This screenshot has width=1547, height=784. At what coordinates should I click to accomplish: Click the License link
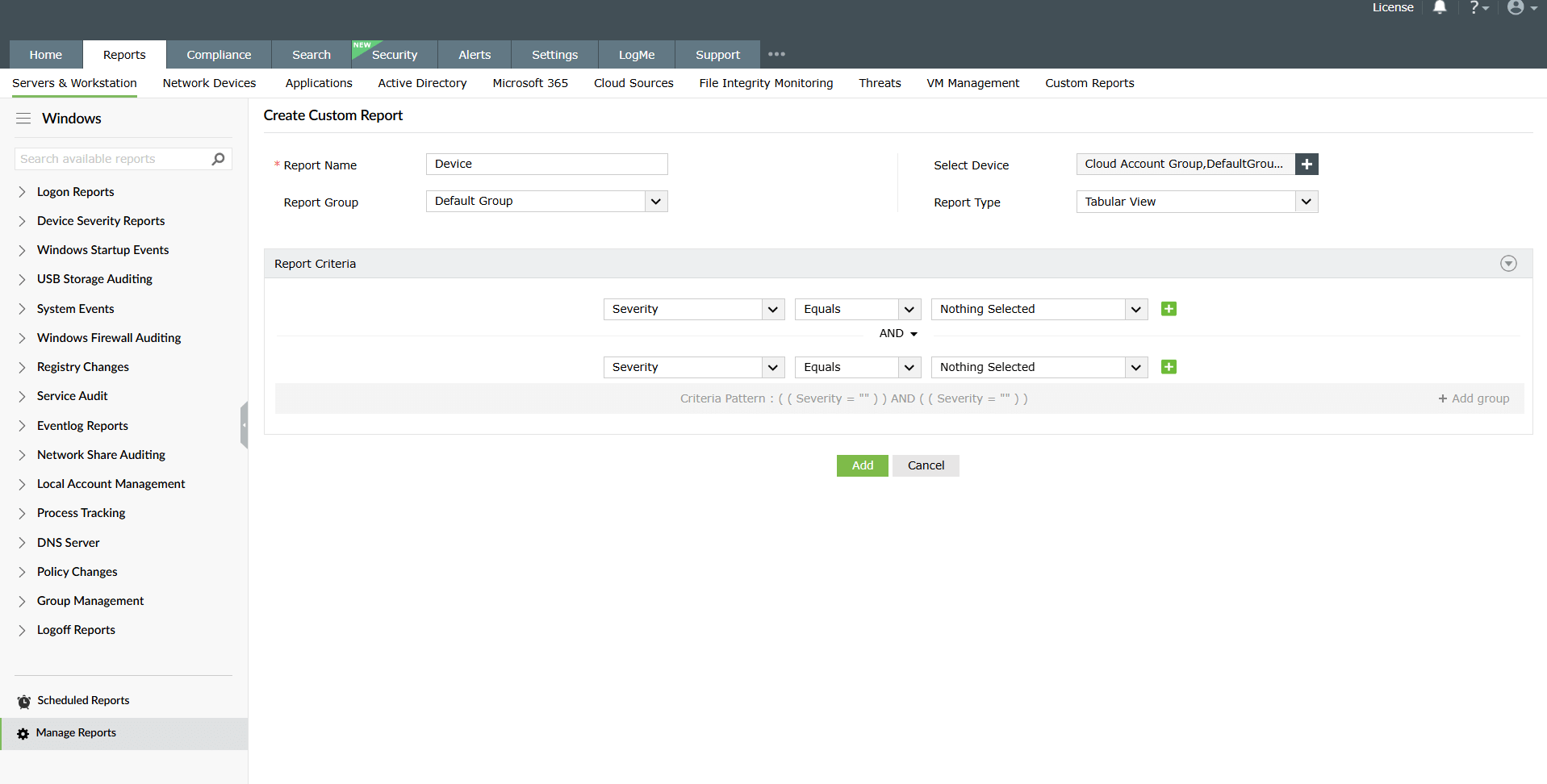(1393, 7)
